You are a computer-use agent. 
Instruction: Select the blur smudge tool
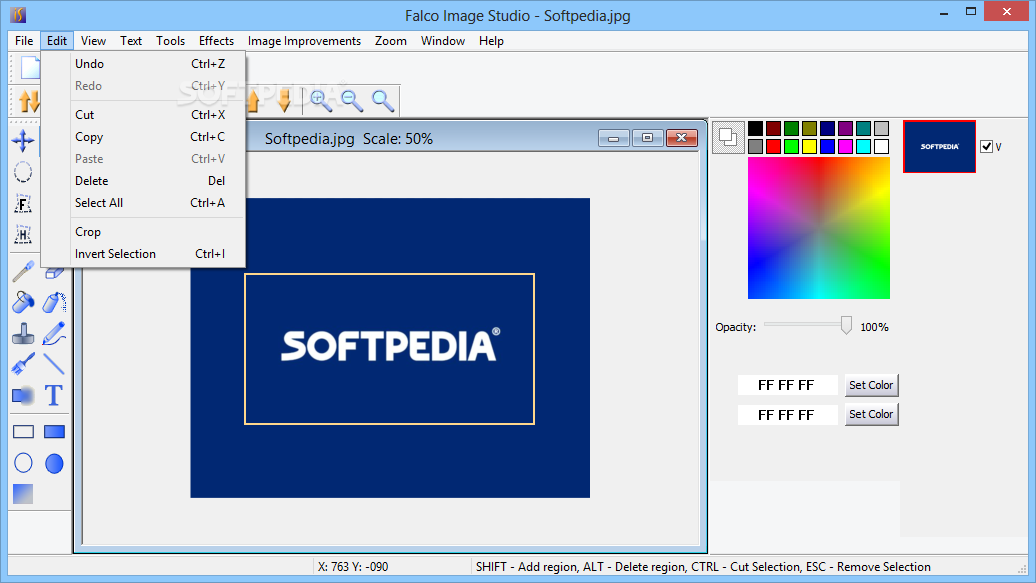coord(23,395)
